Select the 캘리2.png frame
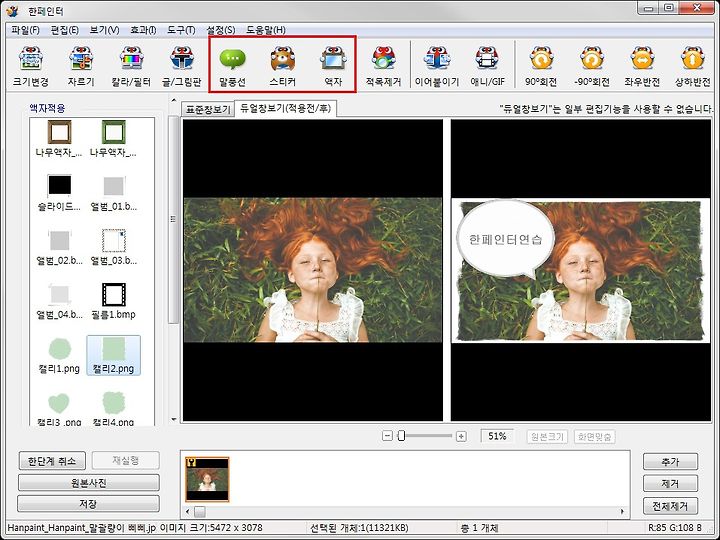The width and height of the screenshot is (720, 540). pos(113,355)
